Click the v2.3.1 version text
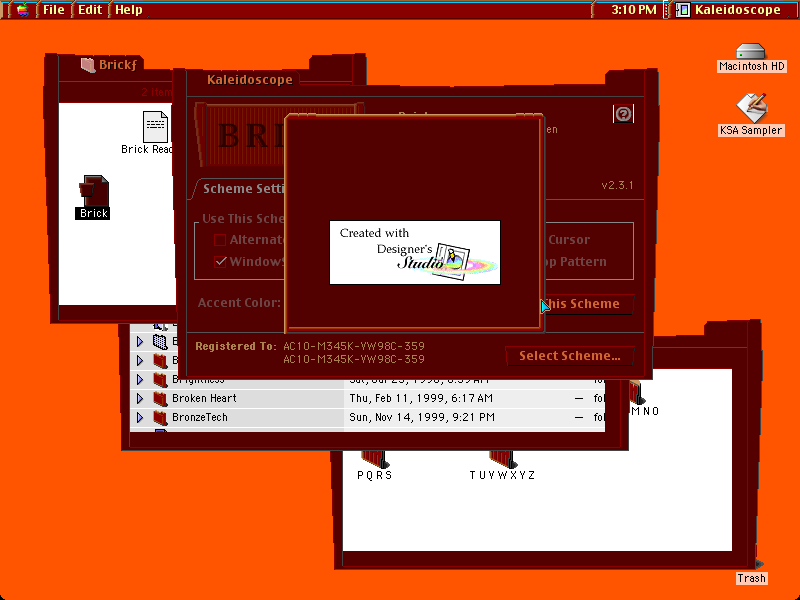This screenshot has height=600, width=800. point(617,185)
